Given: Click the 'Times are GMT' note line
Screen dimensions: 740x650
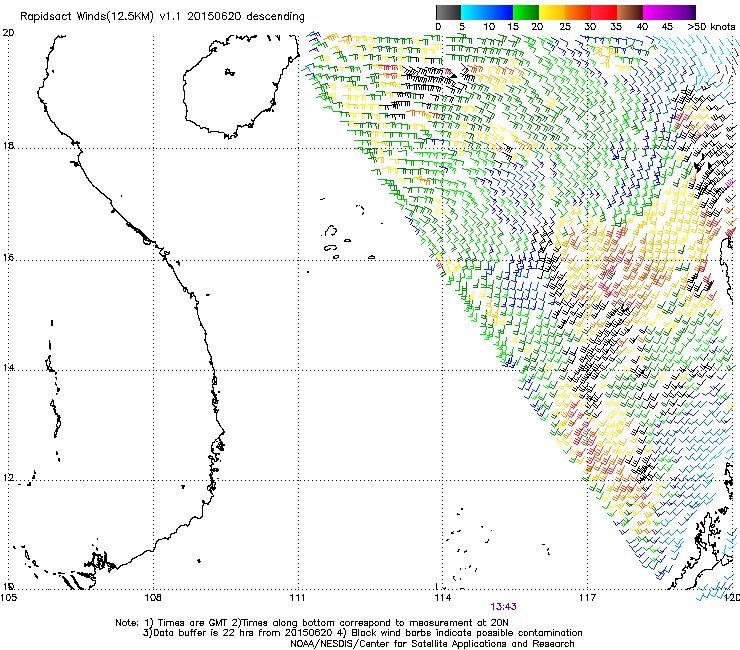Looking at the screenshot, I should [x=312, y=623].
